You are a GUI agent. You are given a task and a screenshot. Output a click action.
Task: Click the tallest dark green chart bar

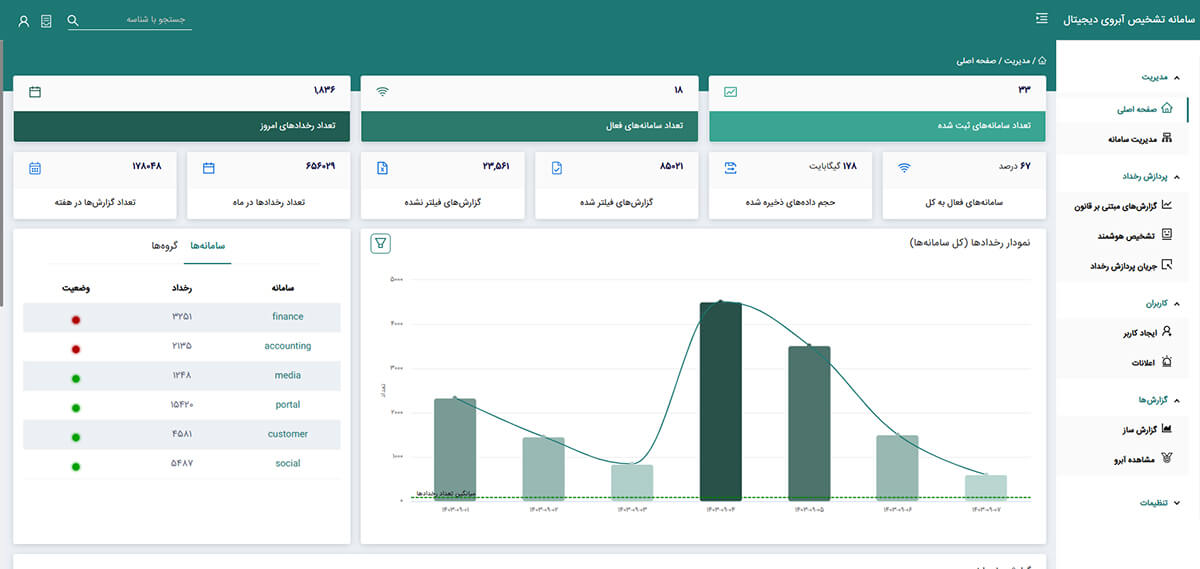tap(720, 400)
